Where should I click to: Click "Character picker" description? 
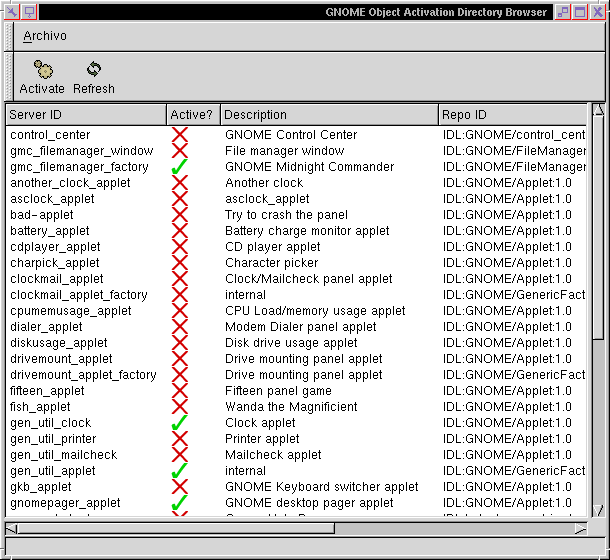tap(272, 263)
